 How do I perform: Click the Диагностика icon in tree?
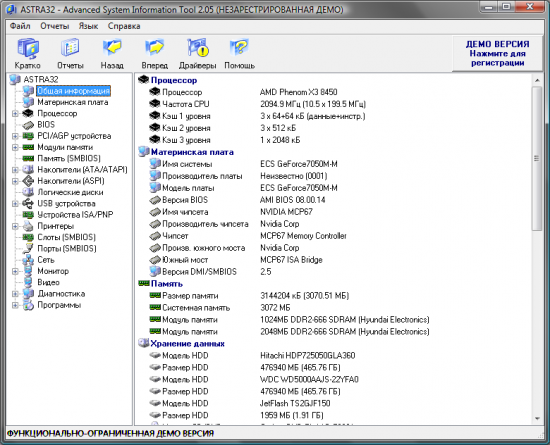point(28,294)
